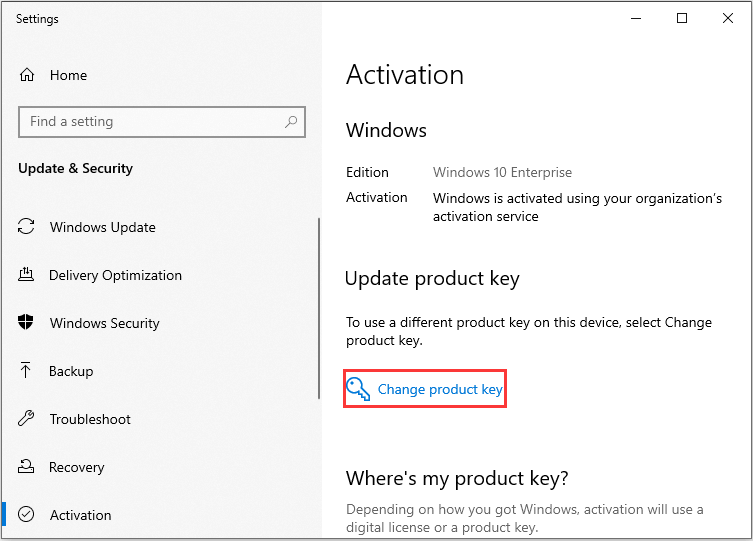Click the search magnifier icon

[x=291, y=122]
